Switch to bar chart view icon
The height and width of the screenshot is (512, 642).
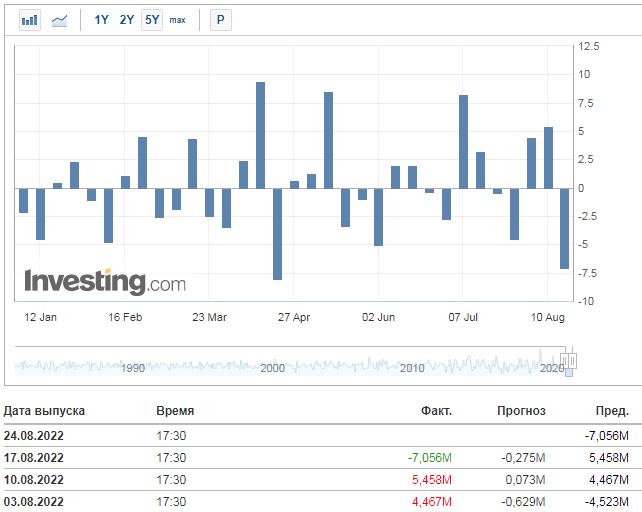pyautogui.click(x=29, y=20)
